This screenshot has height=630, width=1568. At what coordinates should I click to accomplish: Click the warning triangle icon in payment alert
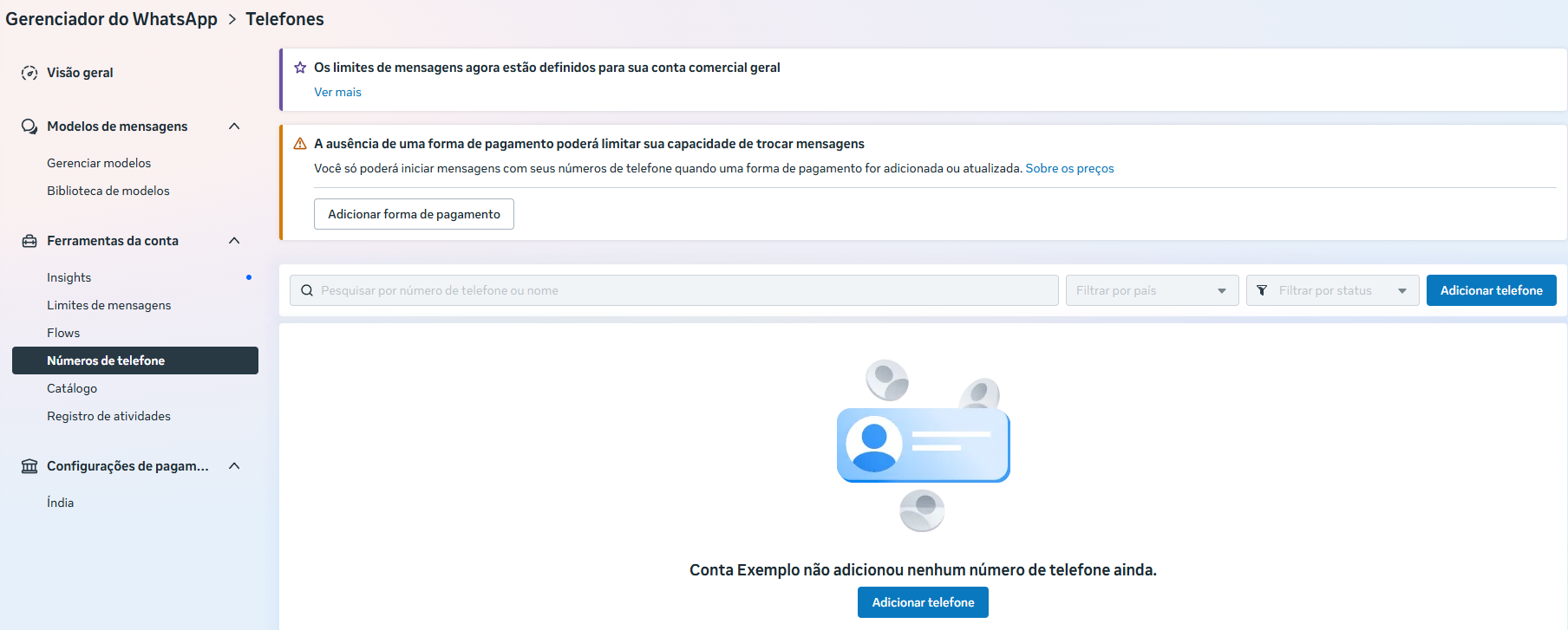click(x=300, y=144)
